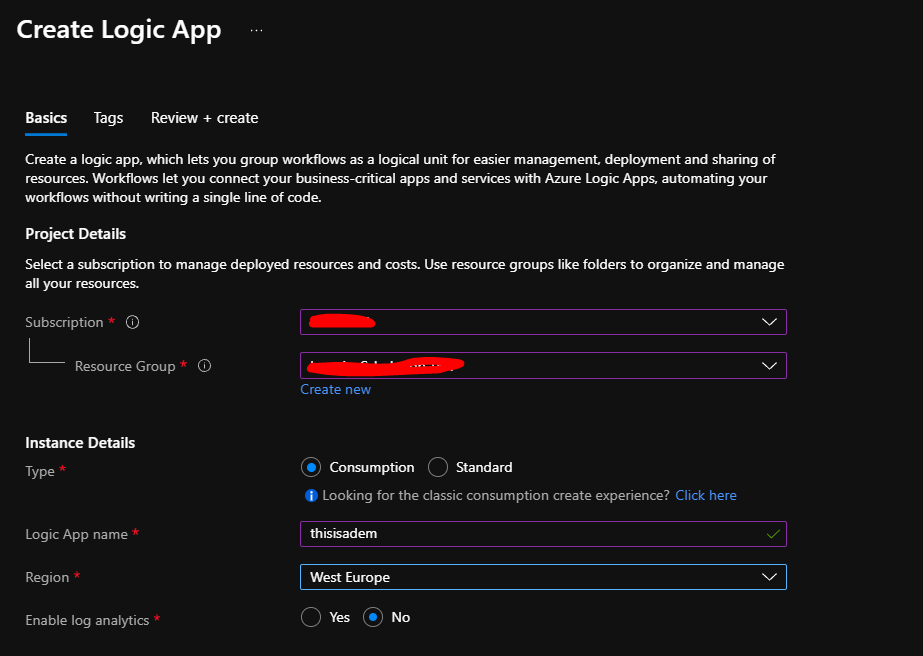Click inside the Logic App name field
Viewport: 923px width, 656px height.
500,534
